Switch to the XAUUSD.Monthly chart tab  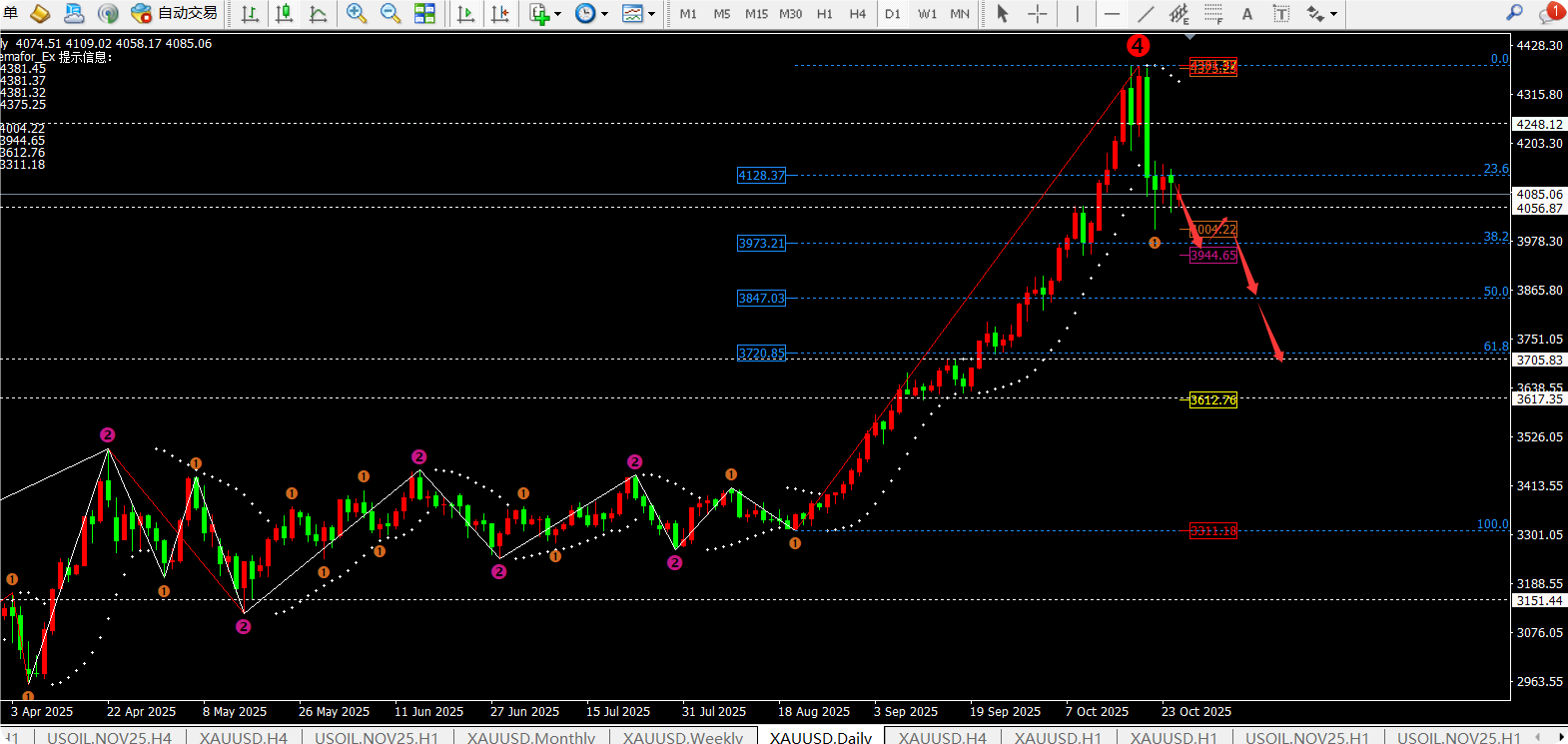(530, 737)
